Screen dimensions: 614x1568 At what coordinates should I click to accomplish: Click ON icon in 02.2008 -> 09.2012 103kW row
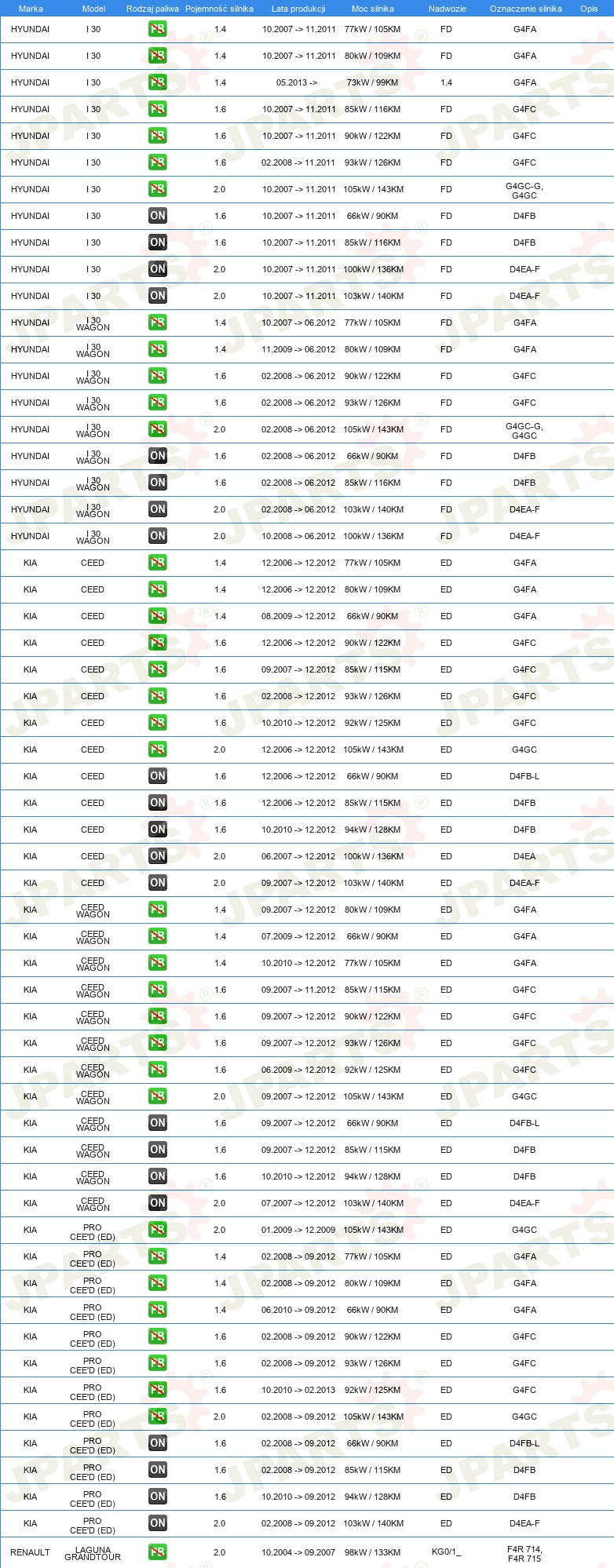(158, 1523)
